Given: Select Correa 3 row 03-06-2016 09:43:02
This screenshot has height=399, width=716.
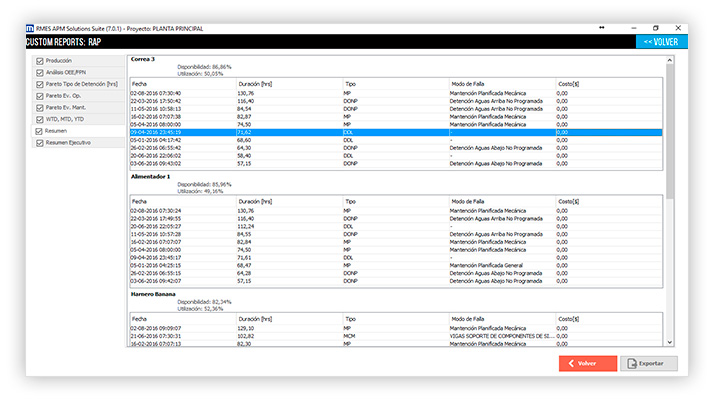Looking at the screenshot, I should pyautogui.click(x=396, y=163).
